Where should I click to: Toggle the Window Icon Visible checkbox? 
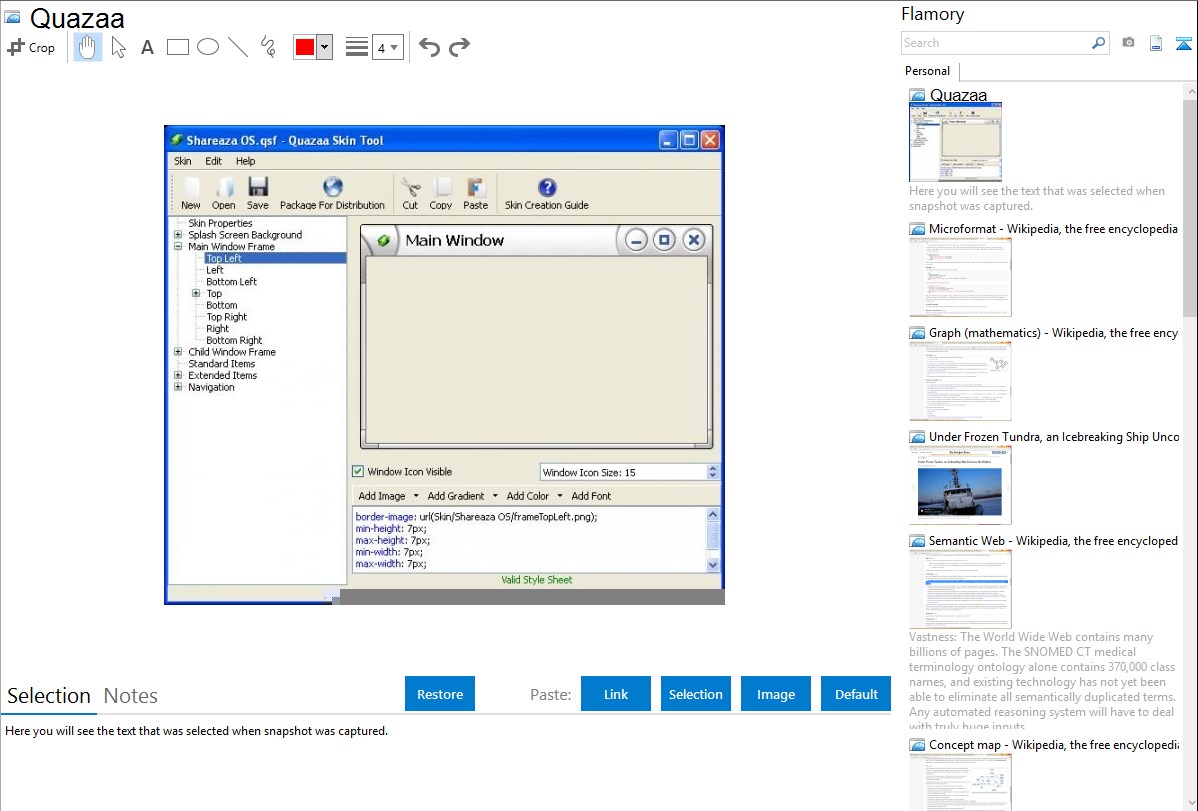tap(358, 472)
